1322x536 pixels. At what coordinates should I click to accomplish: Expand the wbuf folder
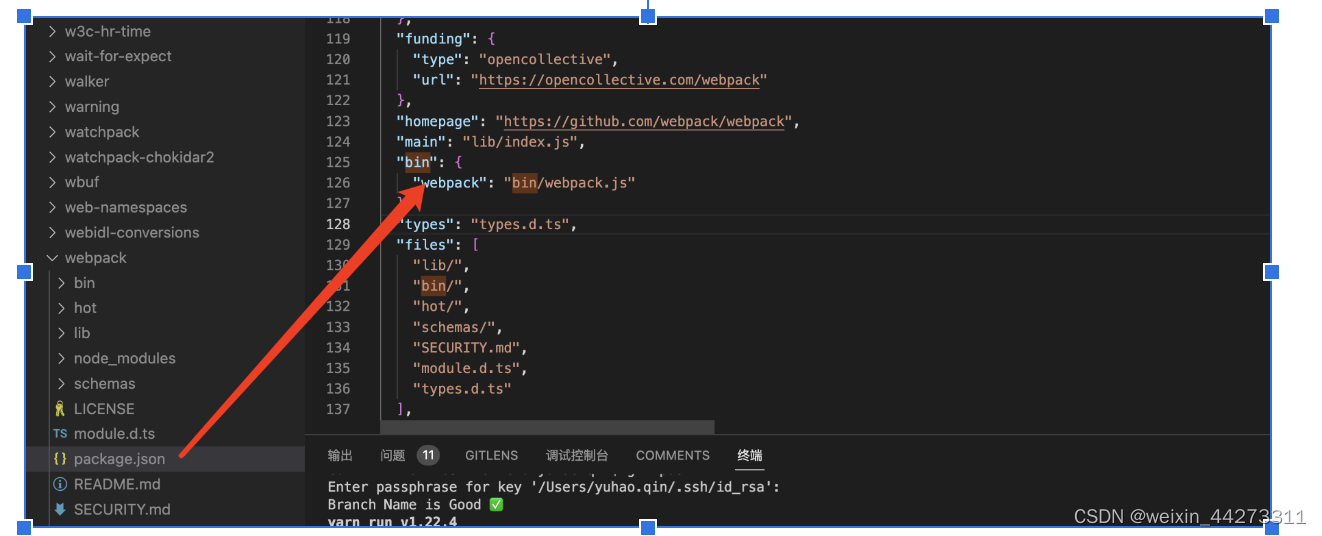point(82,182)
